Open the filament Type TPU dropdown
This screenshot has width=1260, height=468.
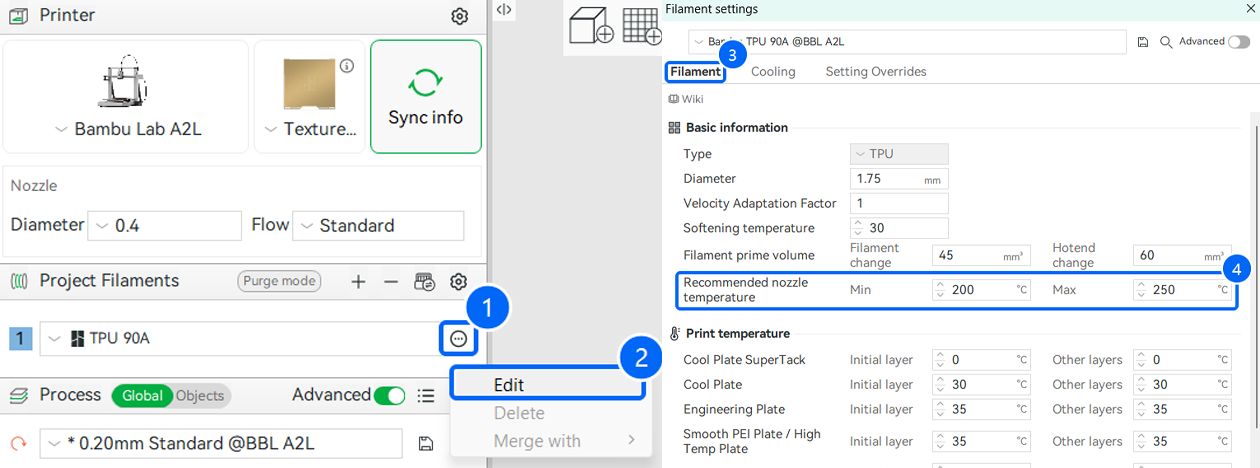click(899, 154)
